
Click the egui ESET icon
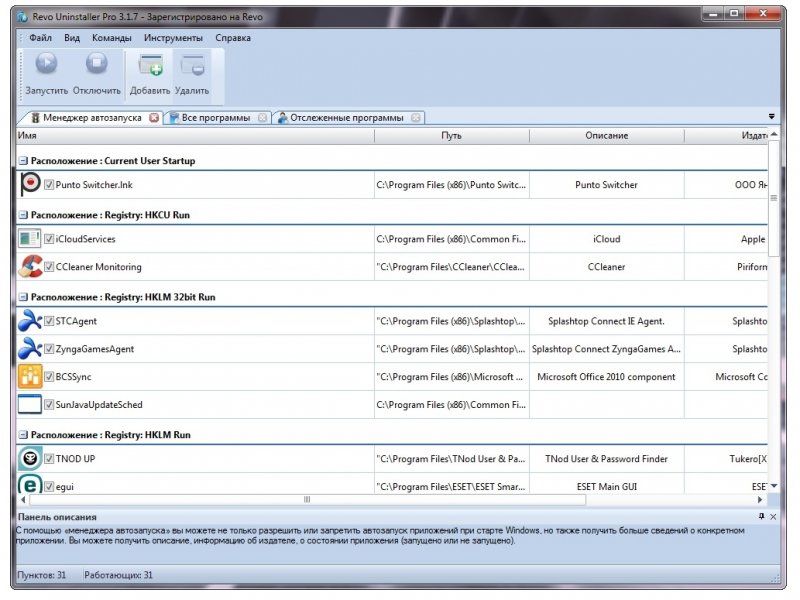coord(30,484)
